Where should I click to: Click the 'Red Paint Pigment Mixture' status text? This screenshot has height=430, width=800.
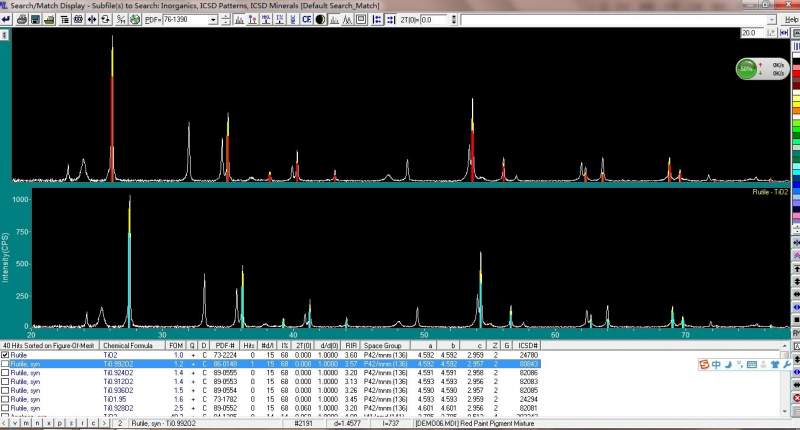click(497, 423)
